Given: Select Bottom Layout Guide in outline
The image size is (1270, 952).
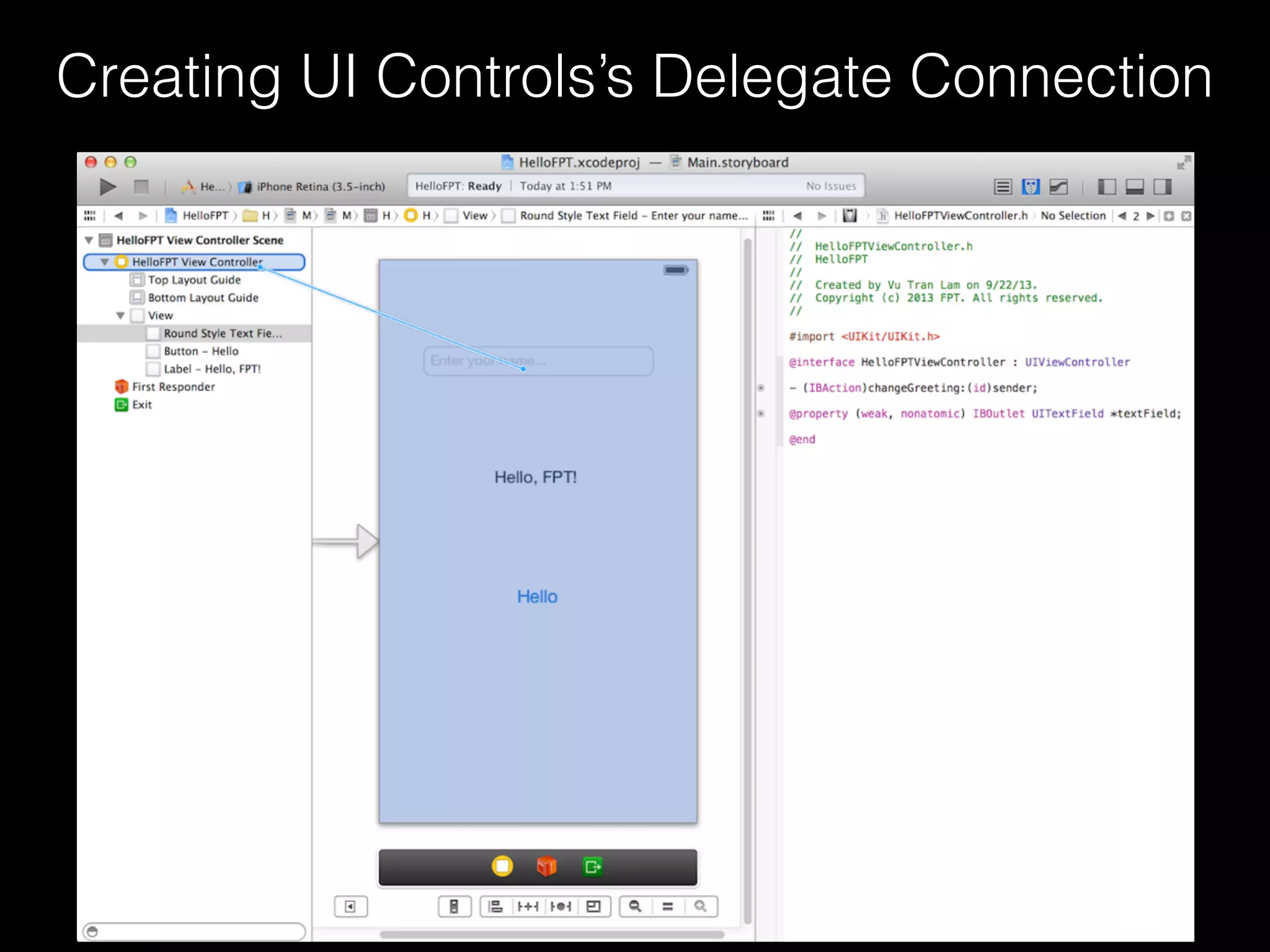Looking at the screenshot, I should pos(194,297).
